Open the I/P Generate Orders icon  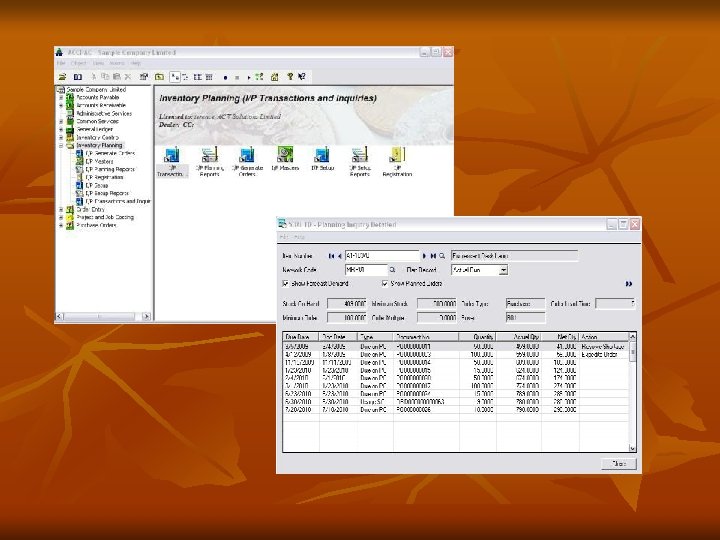click(x=247, y=155)
